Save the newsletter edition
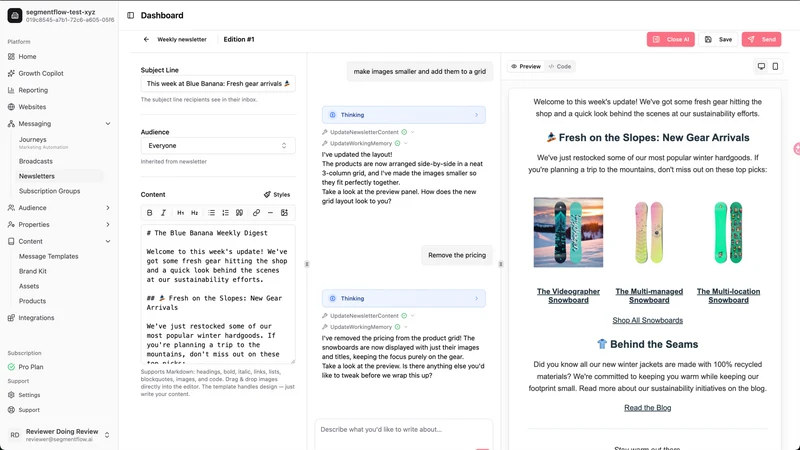This screenshot has height=450, width=800. [x=718, y=39]
